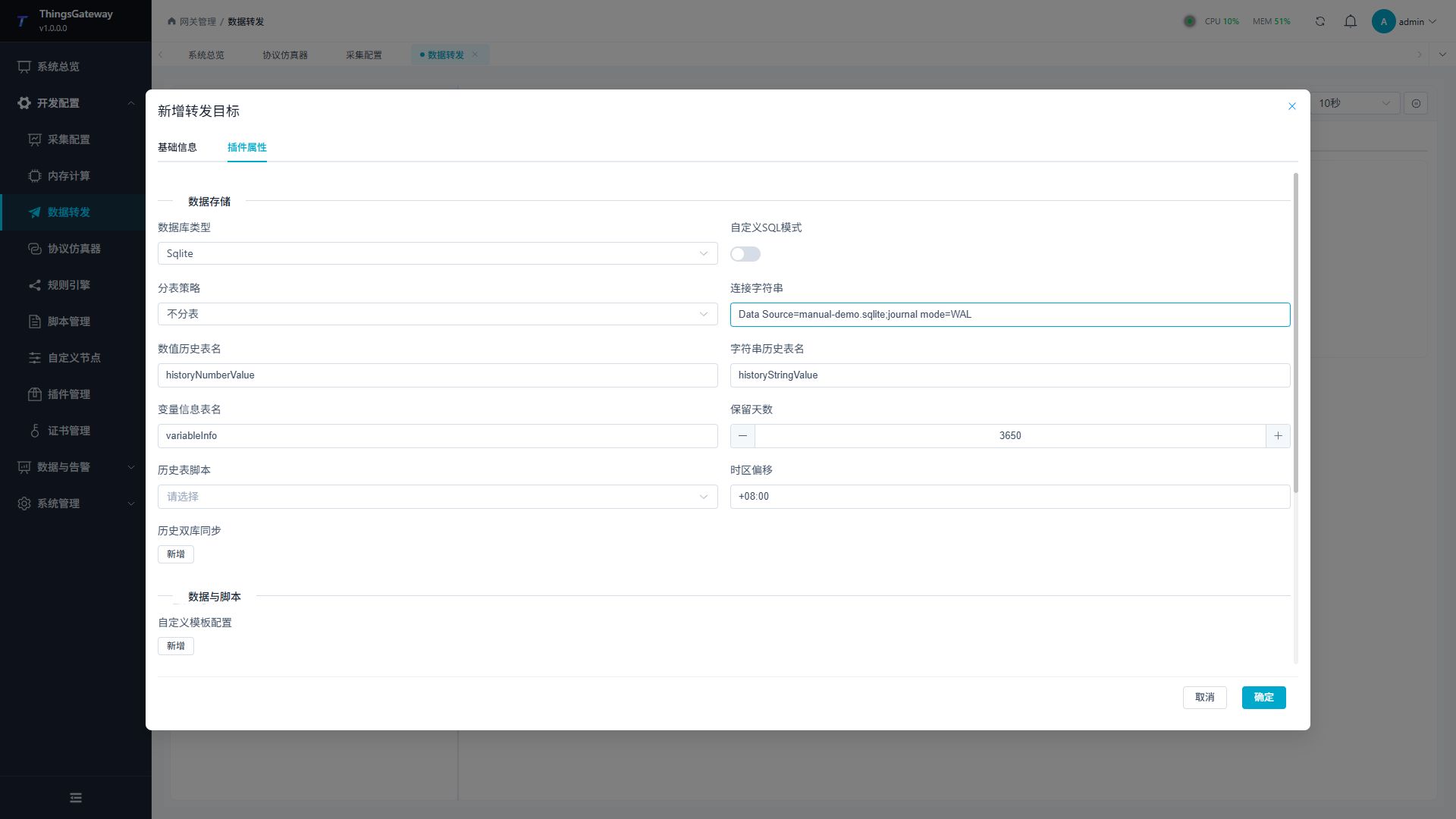Screen dimensions: 1456x819
Task: Click the 时区偏移 input field
Action: [1010, 497]
